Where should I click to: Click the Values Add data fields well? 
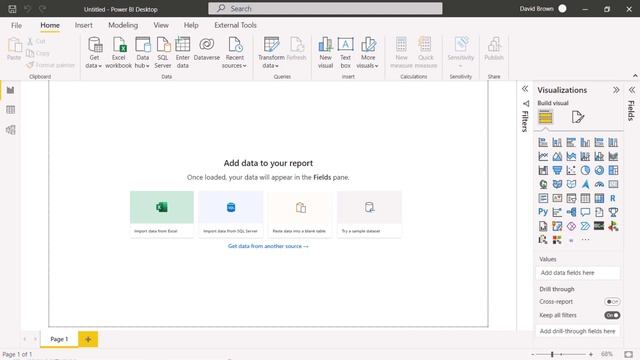578,273
